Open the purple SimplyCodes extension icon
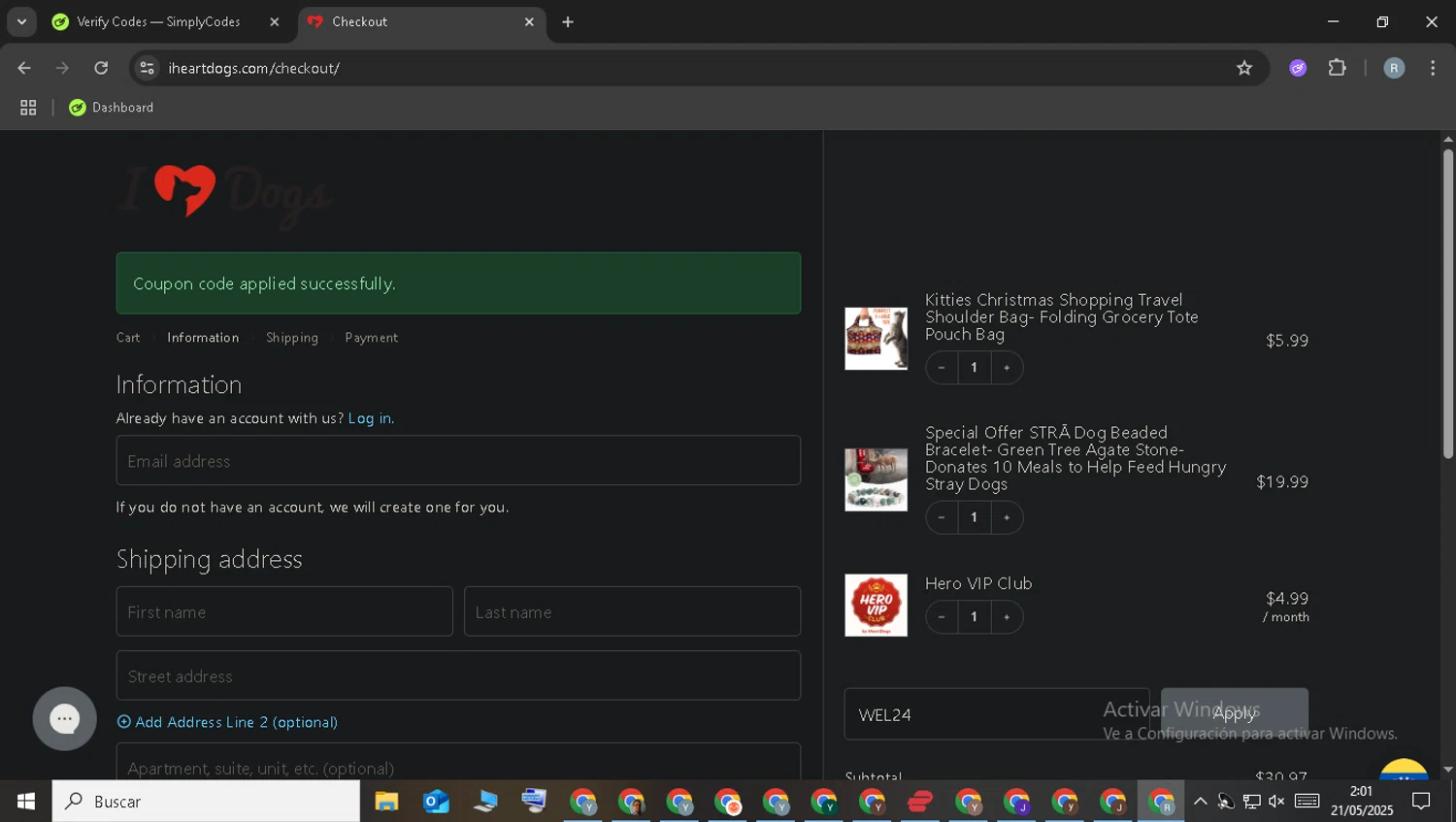 click(x=1298, y=68)
